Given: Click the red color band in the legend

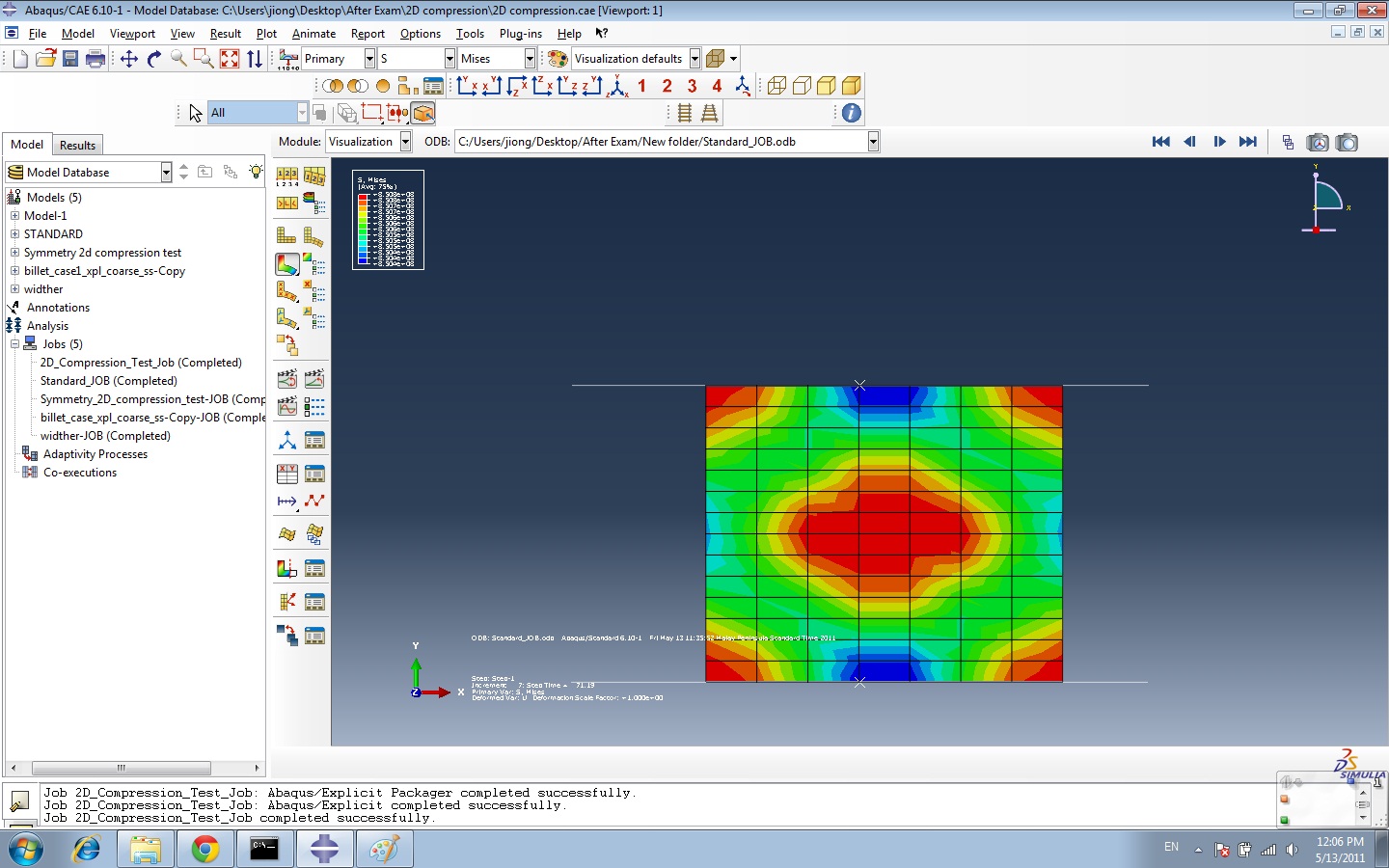Looking at the screenshot, I should tap(363, 198).
